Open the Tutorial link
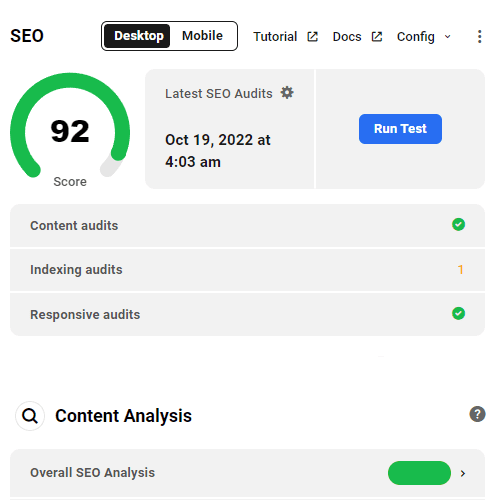 coord(275,37)
